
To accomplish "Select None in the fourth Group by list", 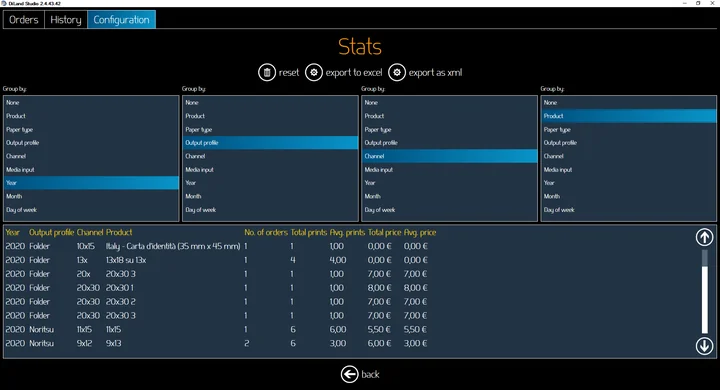I will coord(629,102).
